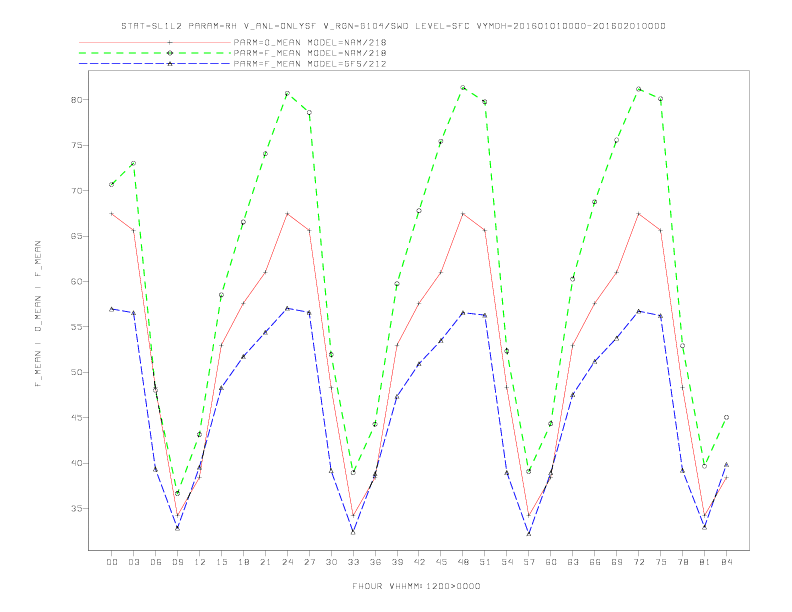The width and height of the screenshot is (792, 612).
Task: Click x-axis tick label 84
Action: coord(726,562)
